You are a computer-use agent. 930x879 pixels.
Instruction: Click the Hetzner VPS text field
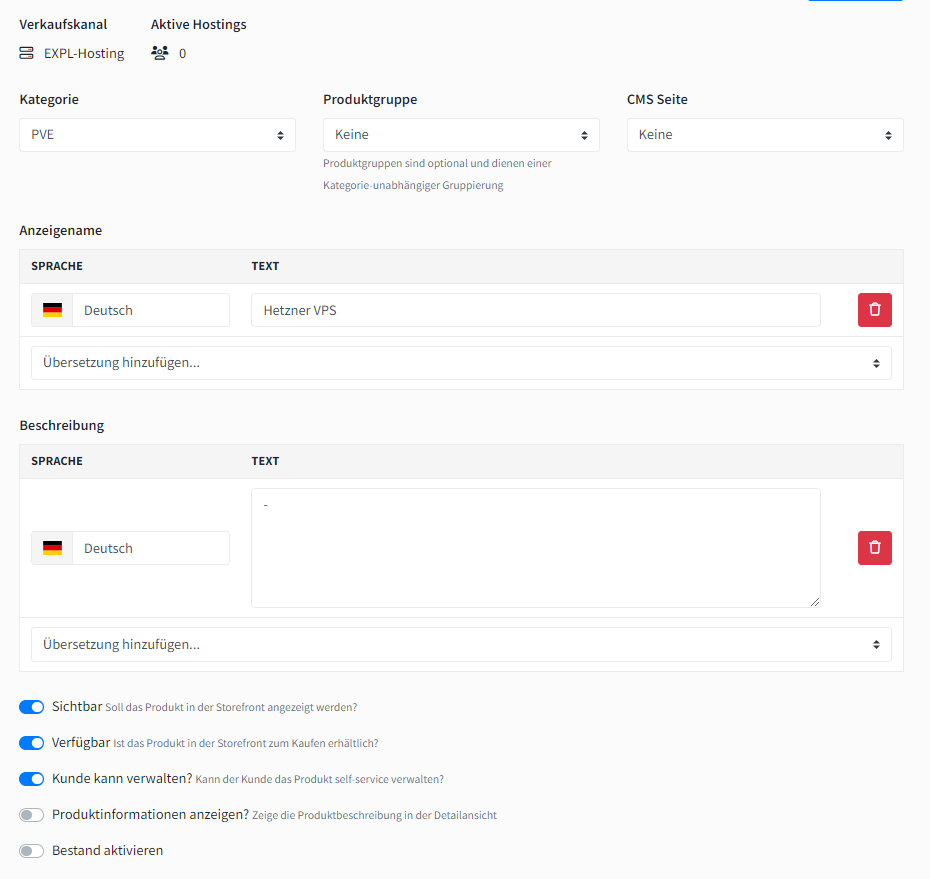535,310
